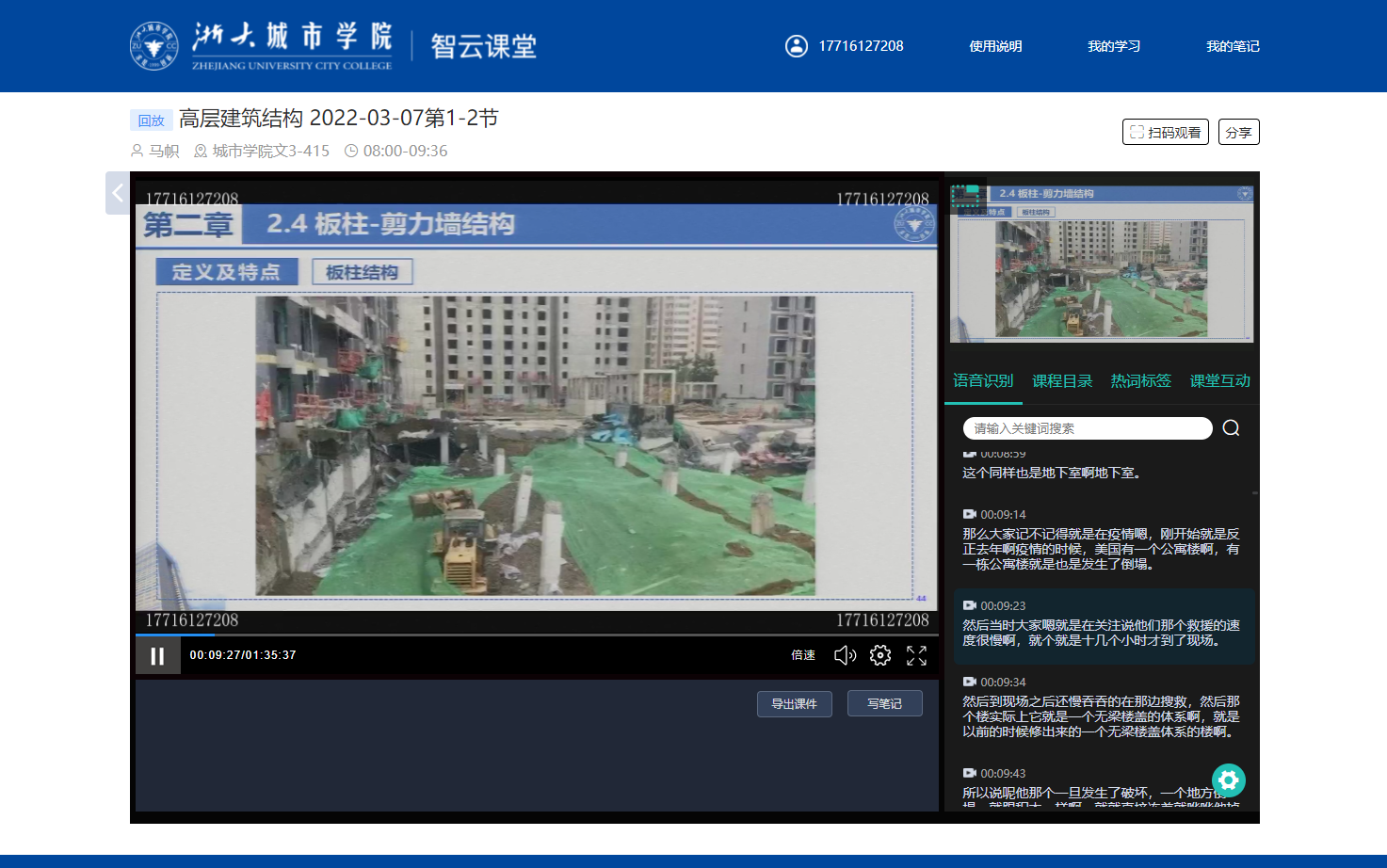Pause the lecture video playback
The height and width of the screenshot is (868, 1387).
click(x=157, y=656)
